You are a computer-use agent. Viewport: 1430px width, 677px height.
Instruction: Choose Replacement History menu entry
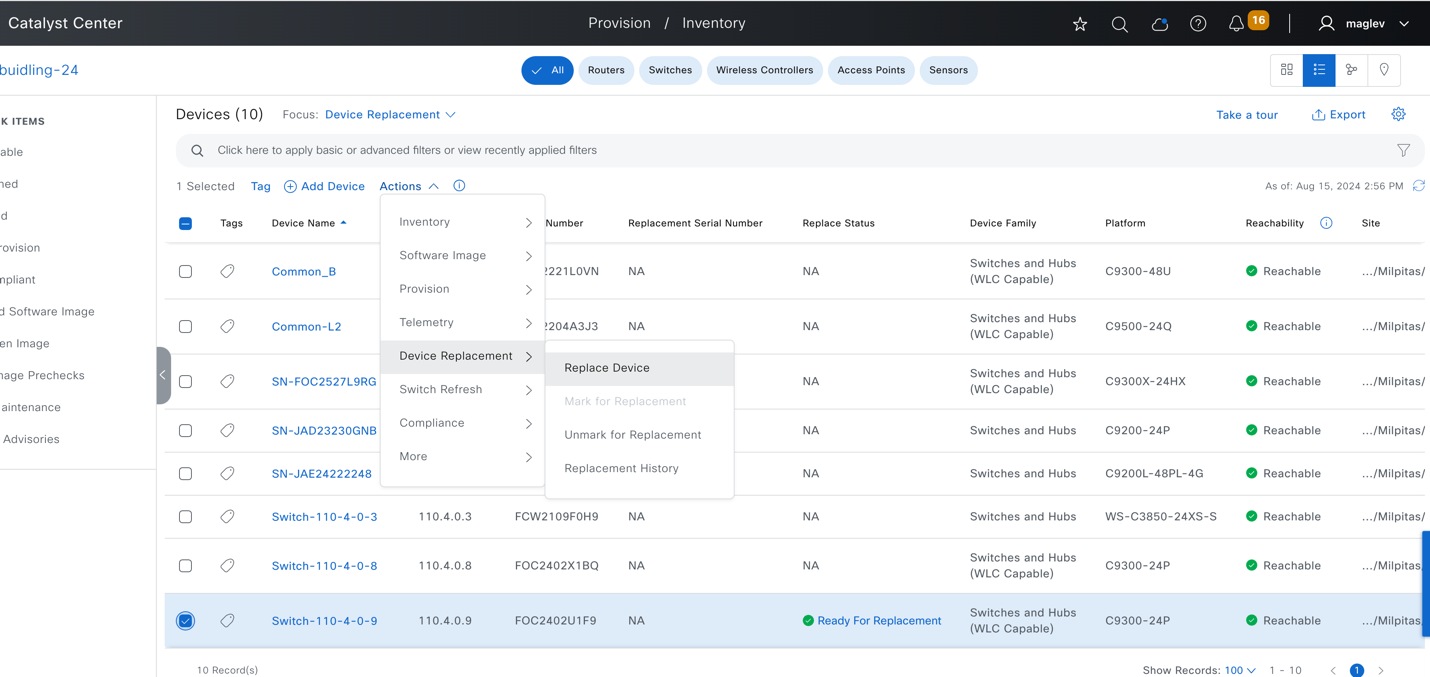(621, 468)
